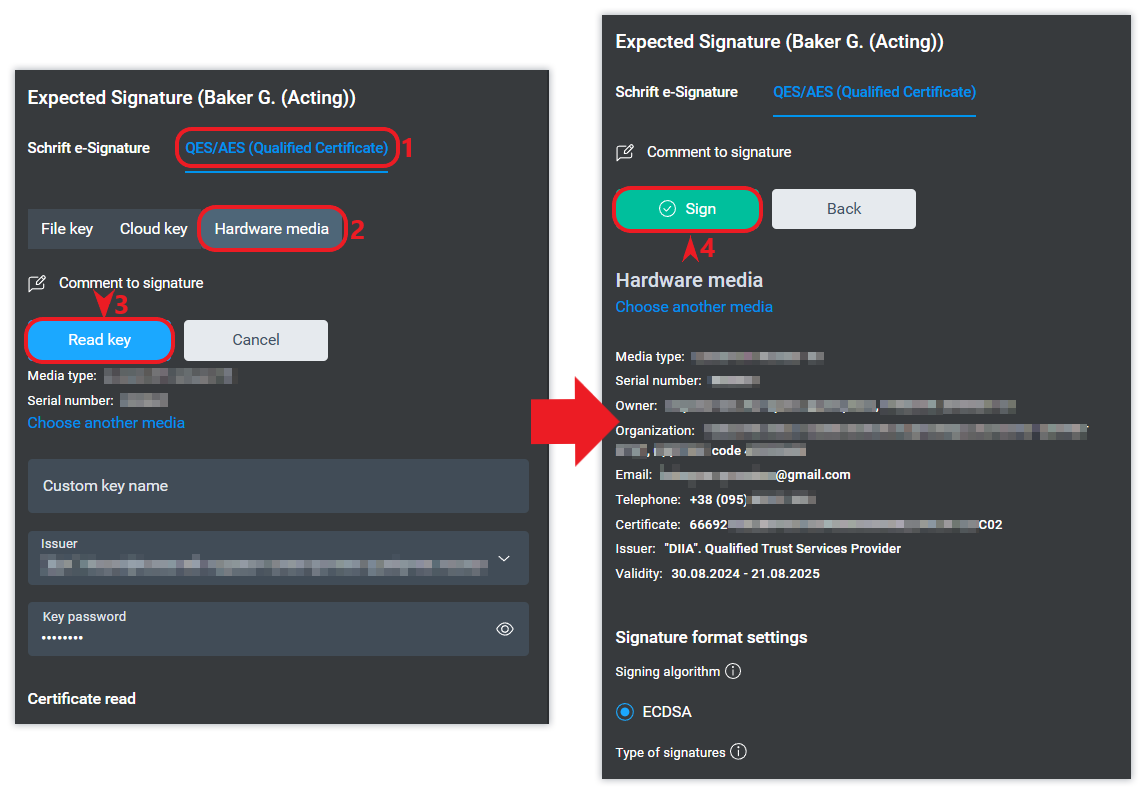Open QES/AES tab in the Read key panel
This screenshot has width=1146, height=794.
(x=286, y=148)
